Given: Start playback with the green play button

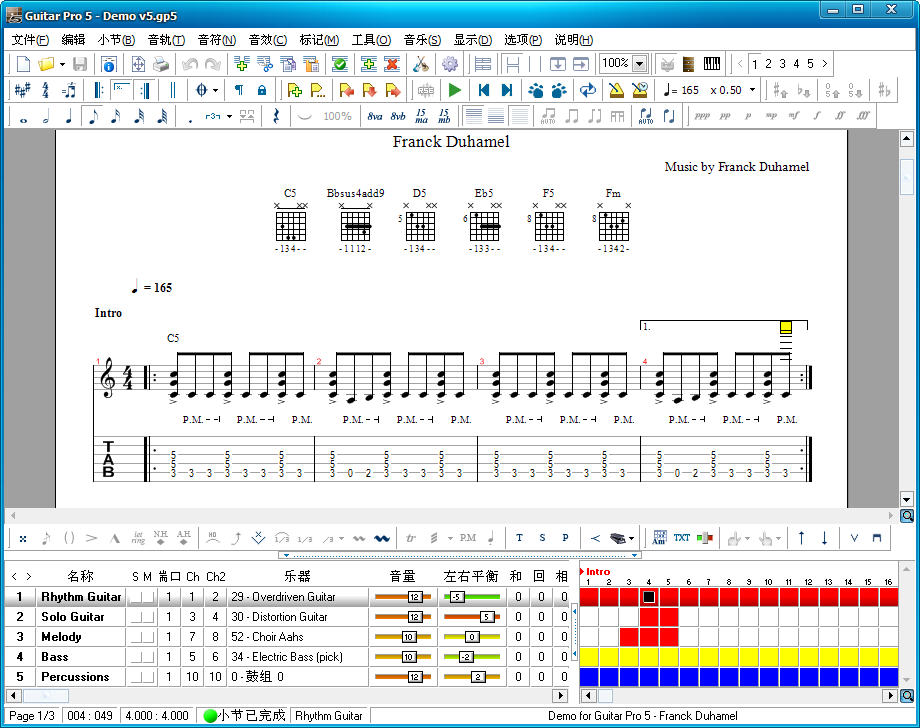Looking at the screenshot, I should 454,90.
